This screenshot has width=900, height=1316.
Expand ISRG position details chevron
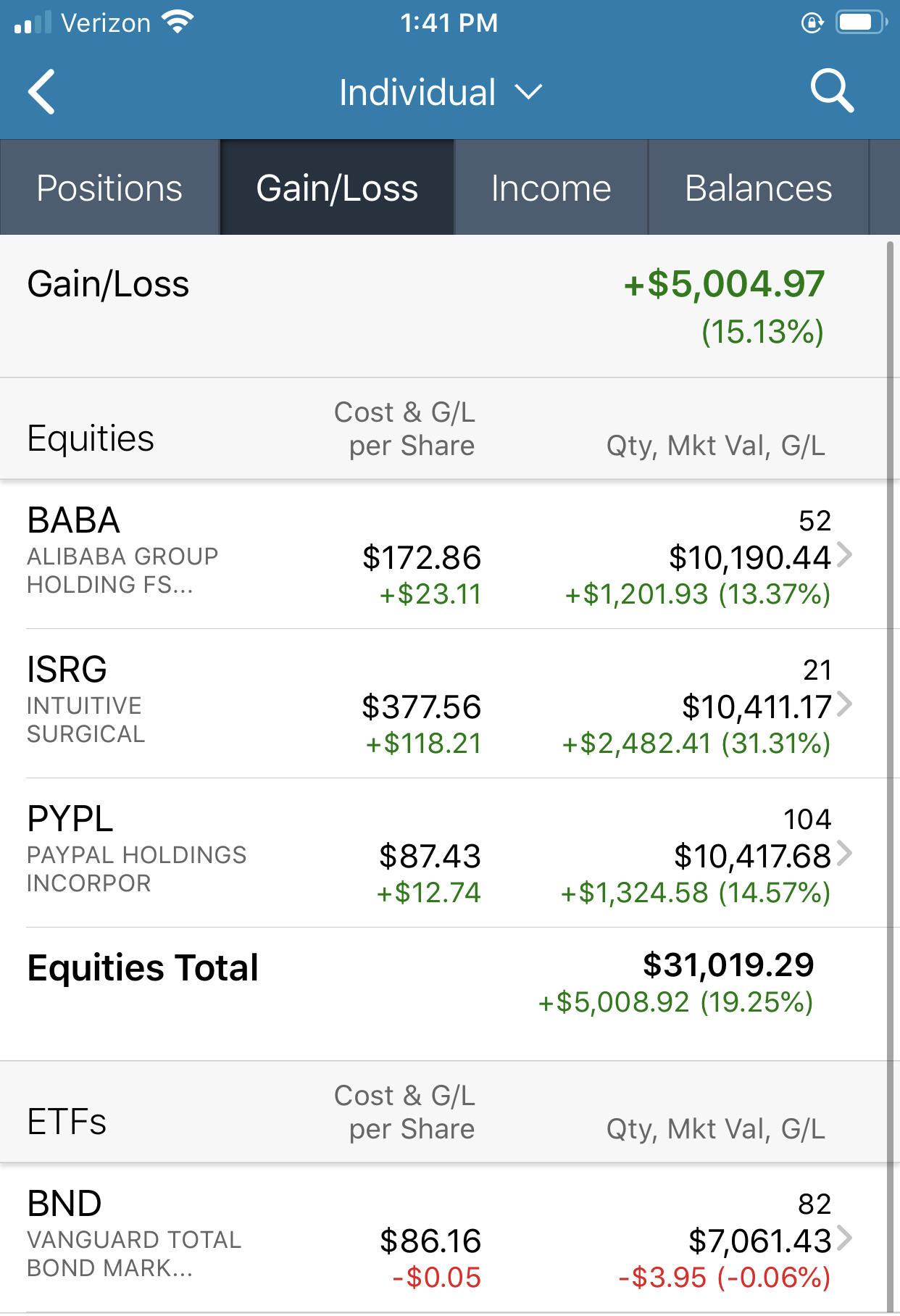844,704
